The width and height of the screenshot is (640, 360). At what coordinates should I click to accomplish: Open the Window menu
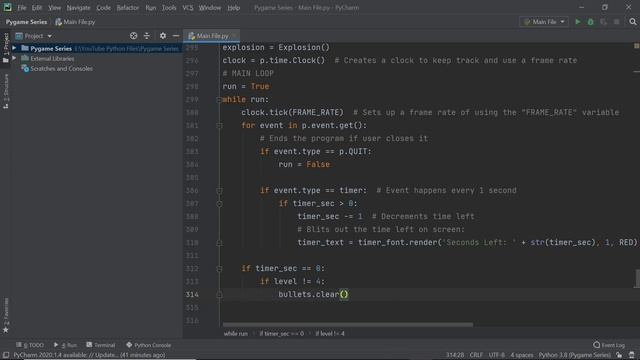(210, 8)
